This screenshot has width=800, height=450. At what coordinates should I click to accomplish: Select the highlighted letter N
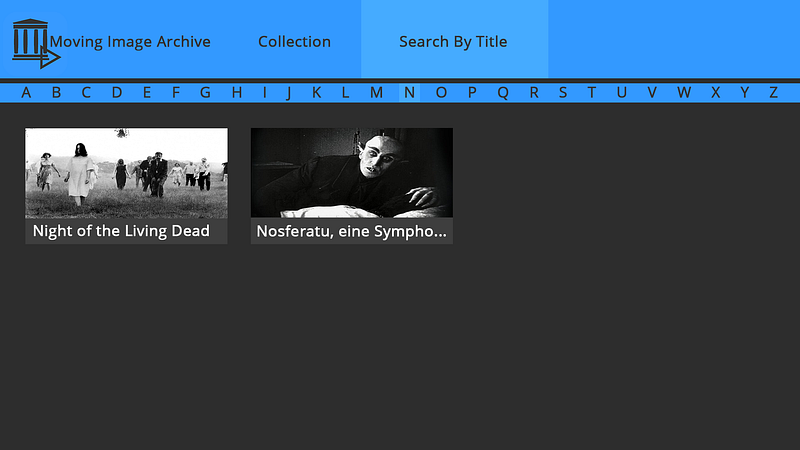pos(409,92)
